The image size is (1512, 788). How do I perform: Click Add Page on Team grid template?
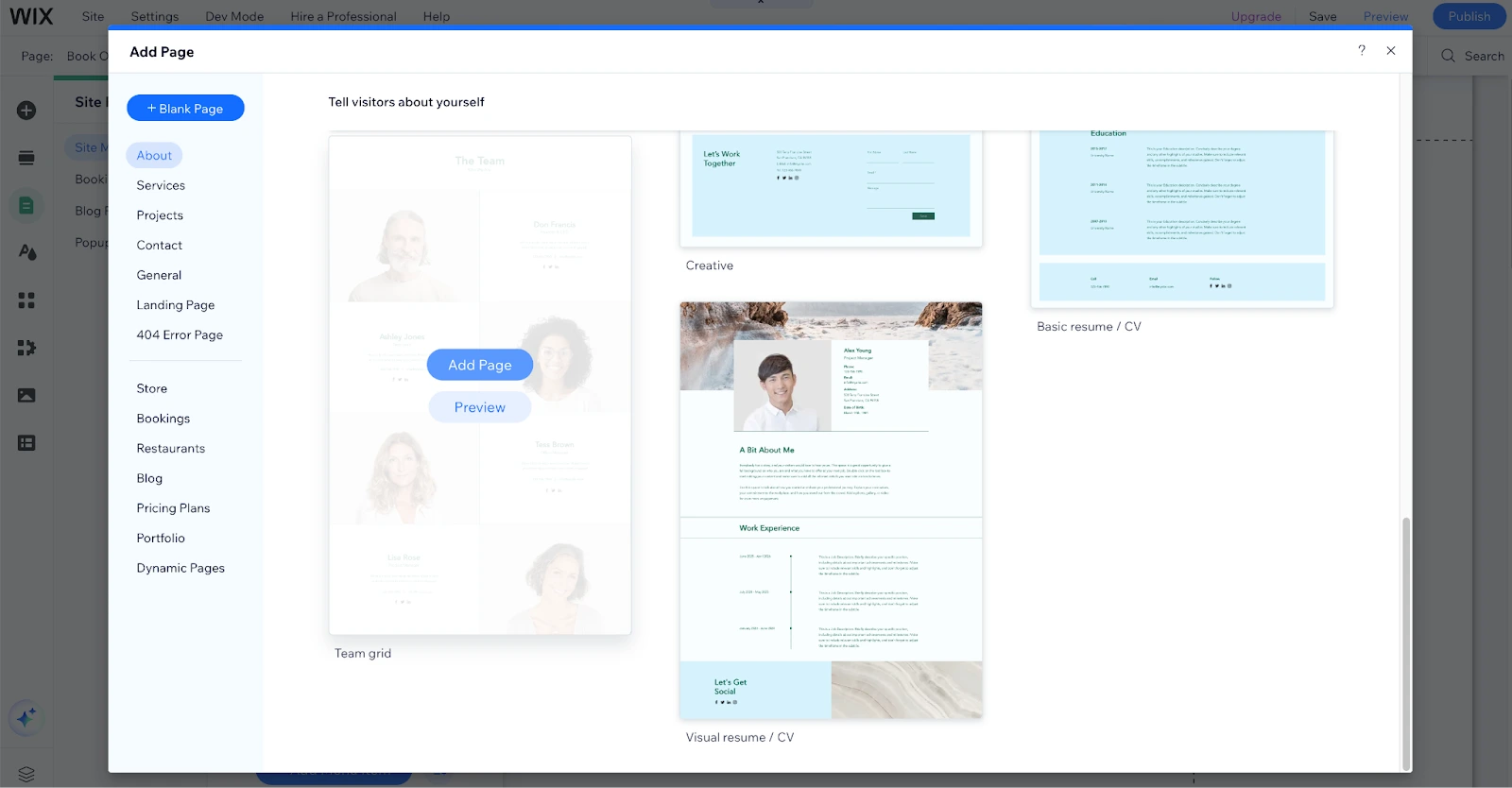tap(480, 365)
